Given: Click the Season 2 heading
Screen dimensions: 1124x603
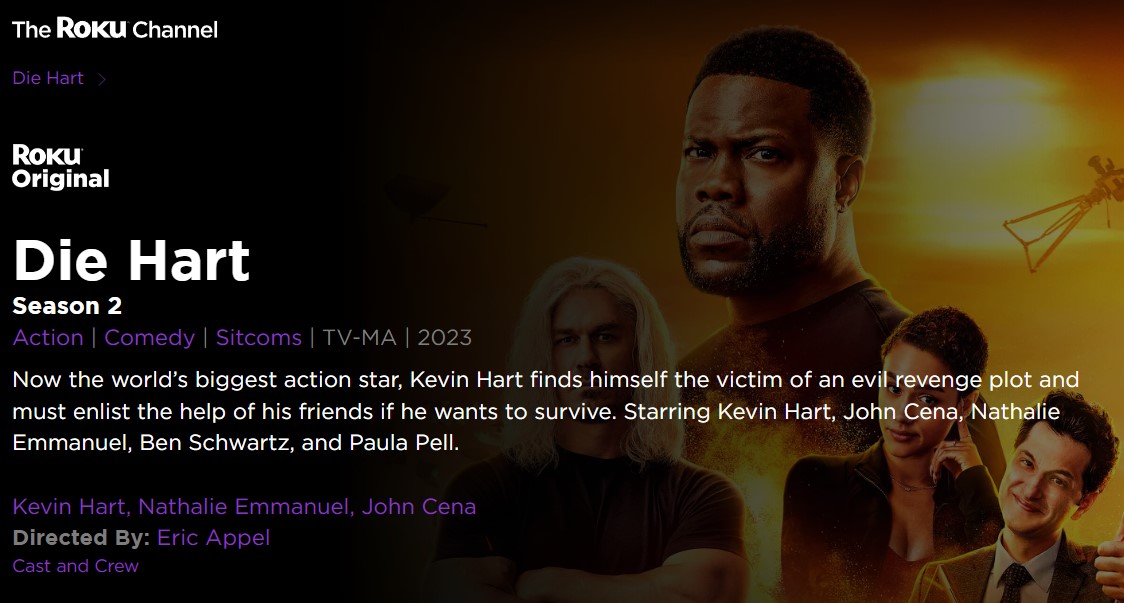Looking at the screenshot, I should 67,306.
